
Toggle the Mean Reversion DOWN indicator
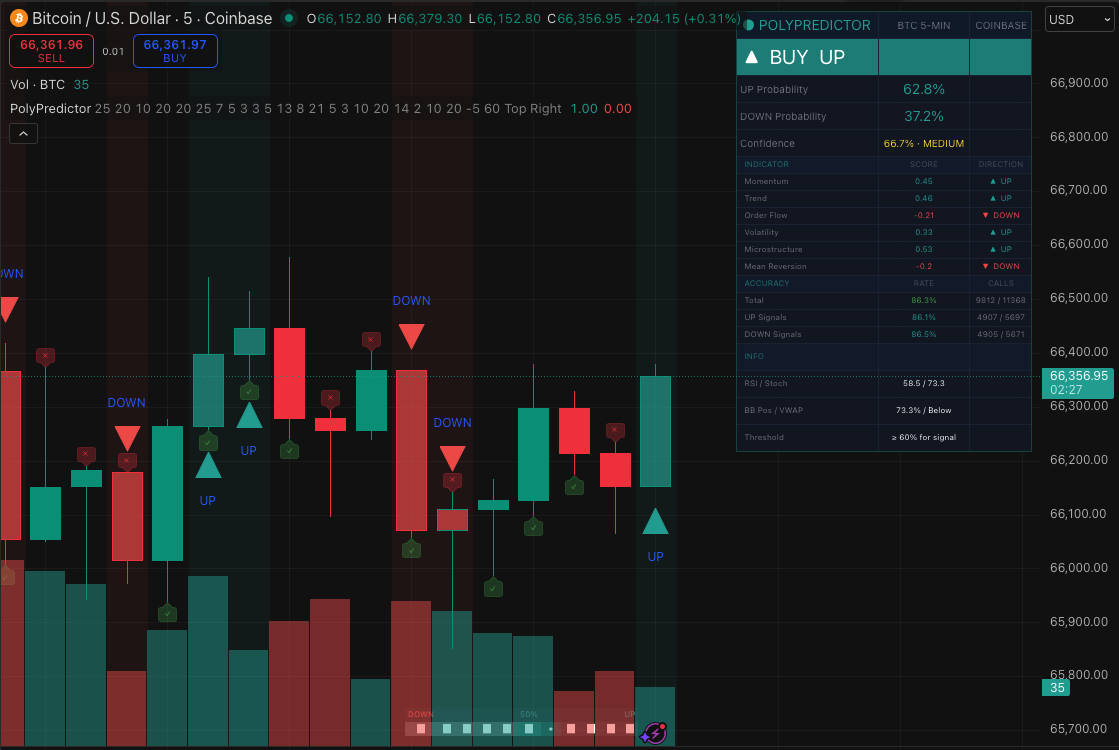click(x=998, y=266)
